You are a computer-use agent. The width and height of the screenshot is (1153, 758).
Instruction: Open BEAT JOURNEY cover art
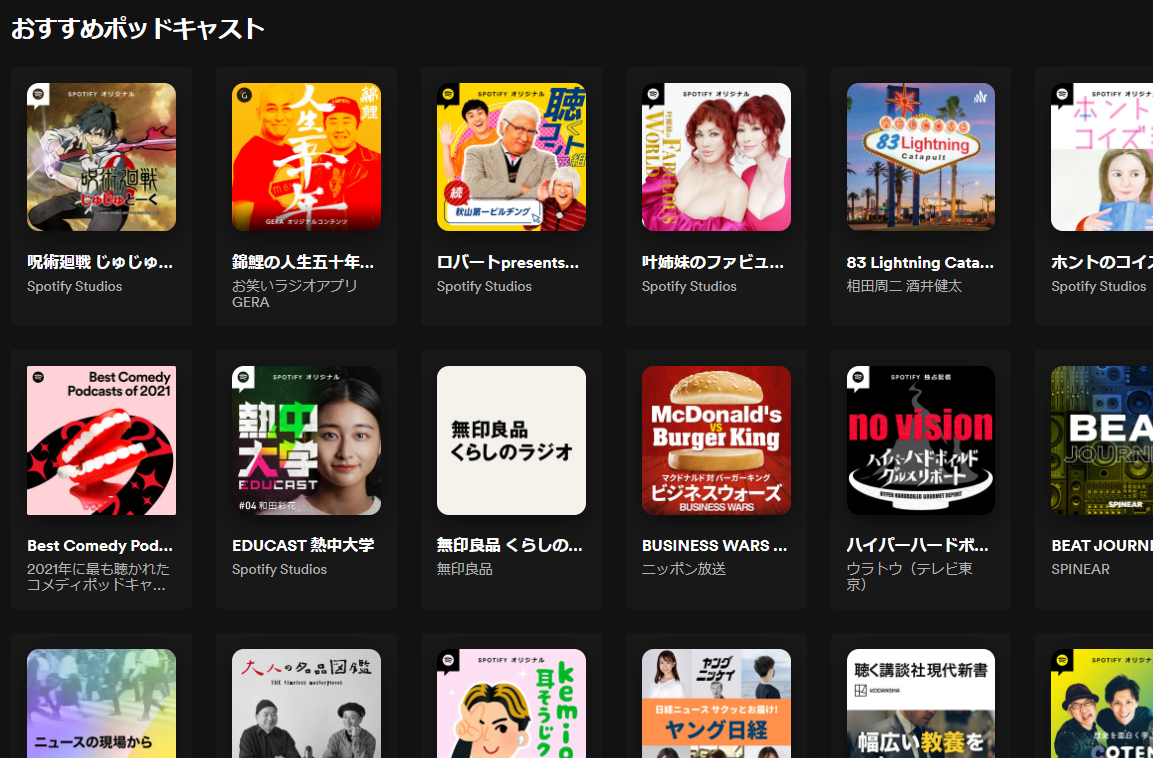click(1102, 440)
